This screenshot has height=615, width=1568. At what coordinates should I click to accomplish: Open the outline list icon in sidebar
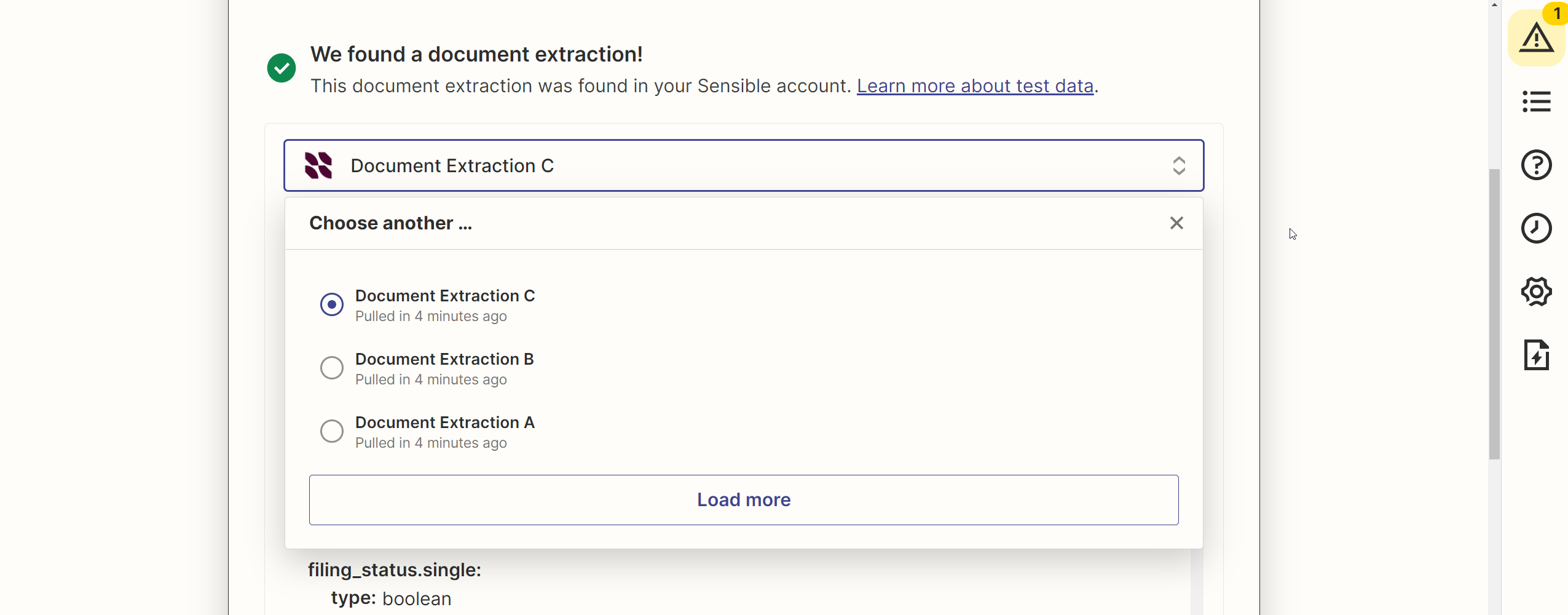tap(1535, 101)
